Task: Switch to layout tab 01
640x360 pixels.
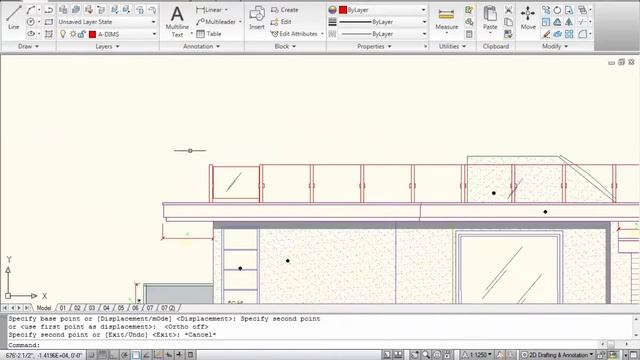Action: pos(62,308)
